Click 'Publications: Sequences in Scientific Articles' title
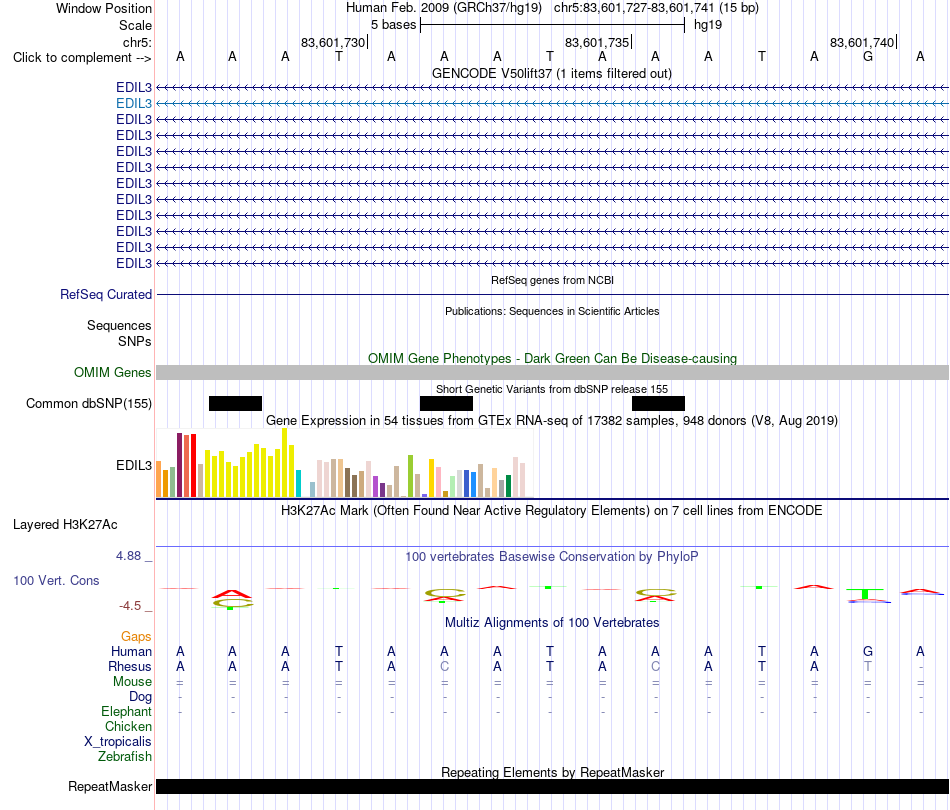Image resolution: width=950 pixels, height=810 pixels. pos(552,311)
